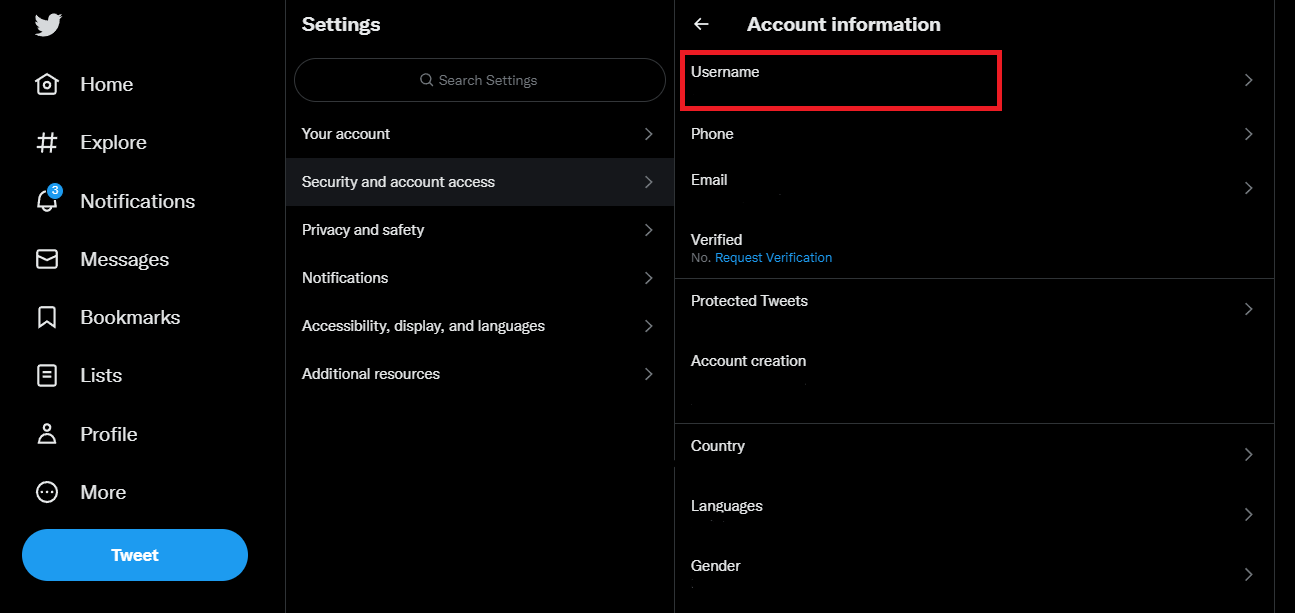
Task: Open Lists icon in sidebar
Action: coord(47,375)
